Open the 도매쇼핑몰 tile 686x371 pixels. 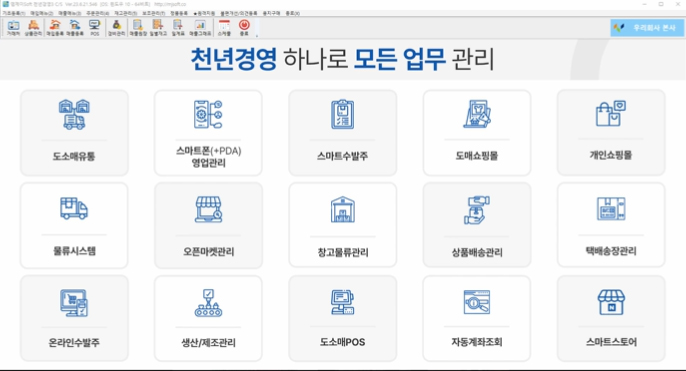pyautogui.click(x=477, y=133)
